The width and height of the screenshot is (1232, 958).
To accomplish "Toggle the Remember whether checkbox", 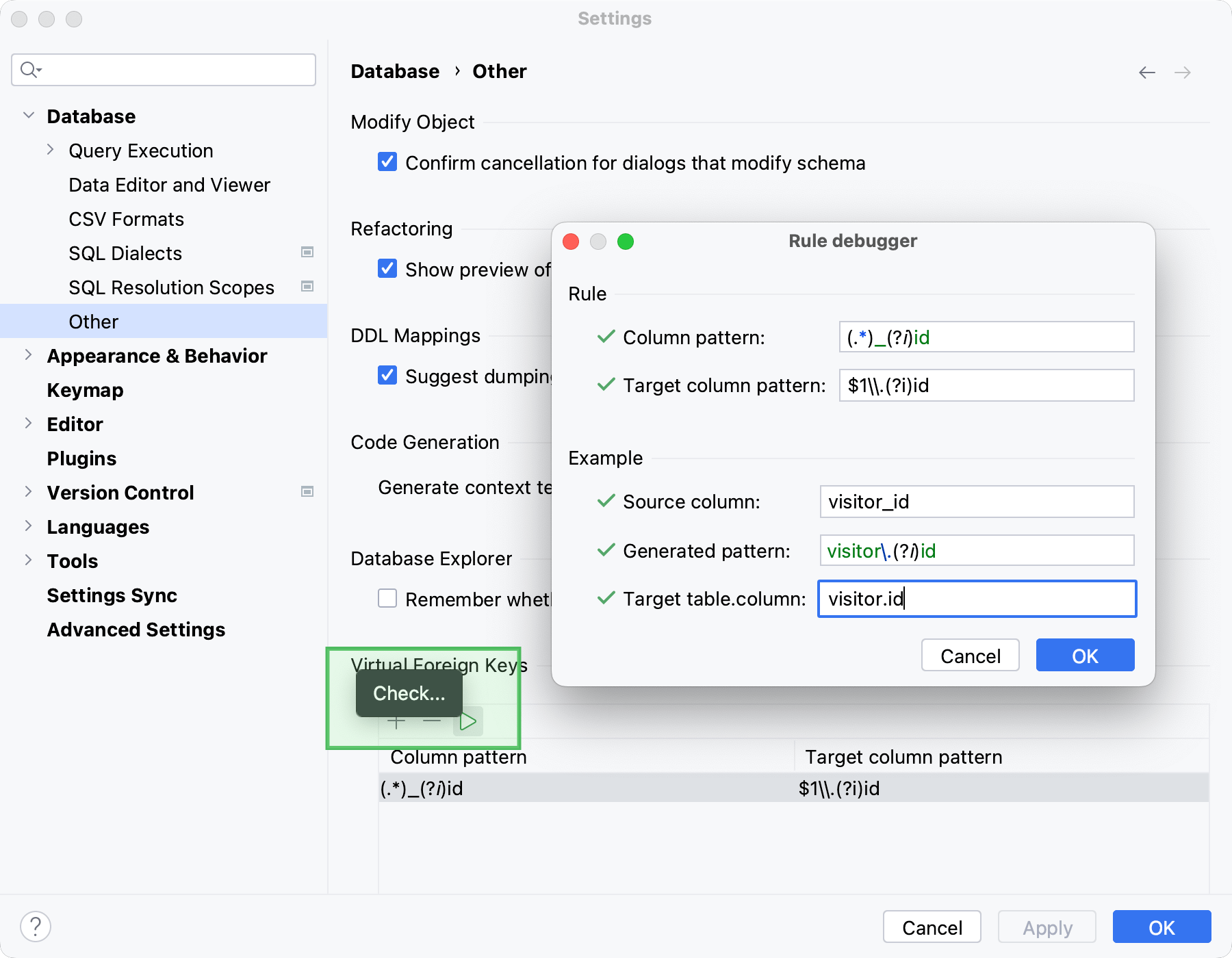I will pos(387,598).
